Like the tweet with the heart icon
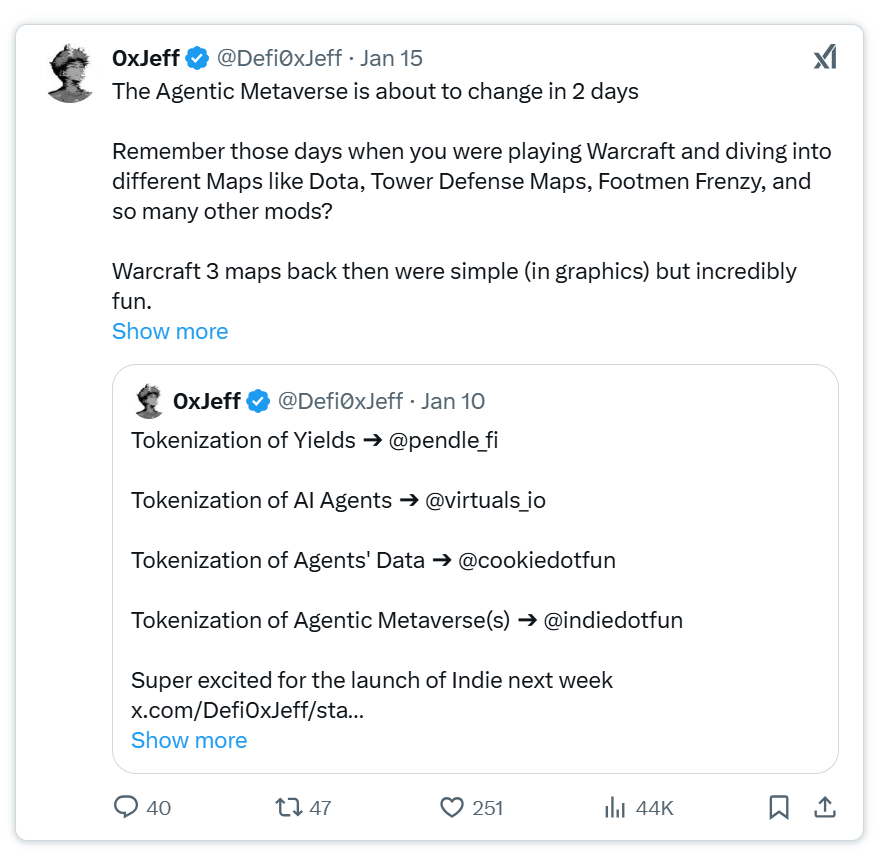Screen dimensions: 881x863 click(x=453, y=807)
